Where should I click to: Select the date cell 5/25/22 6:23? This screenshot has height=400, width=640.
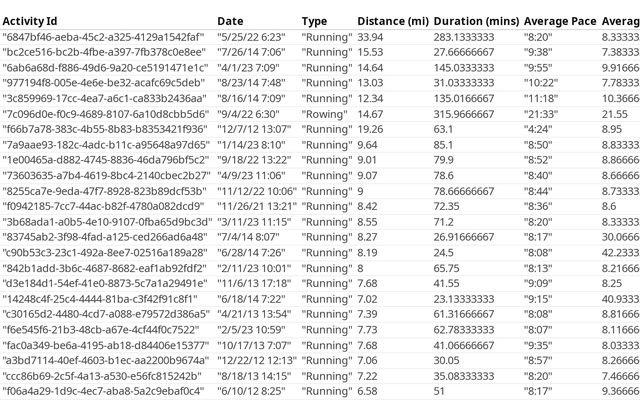[251, 36]
